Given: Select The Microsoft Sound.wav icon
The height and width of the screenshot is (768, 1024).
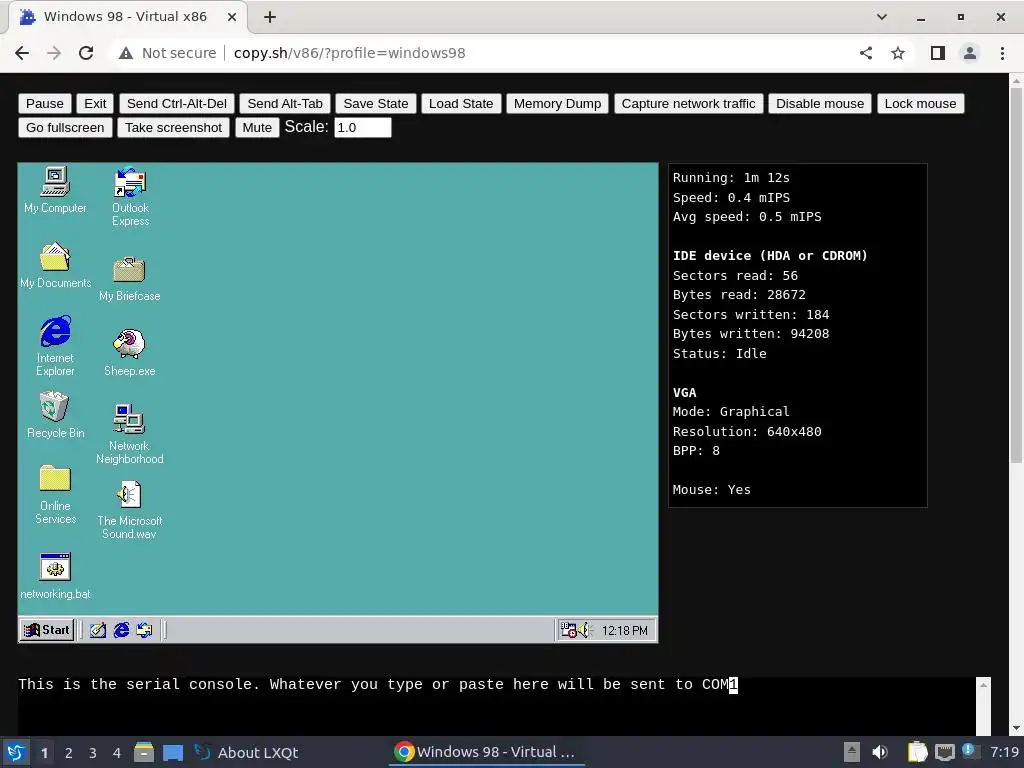Looking at the screenshot, I should click(x=129, y=510).
